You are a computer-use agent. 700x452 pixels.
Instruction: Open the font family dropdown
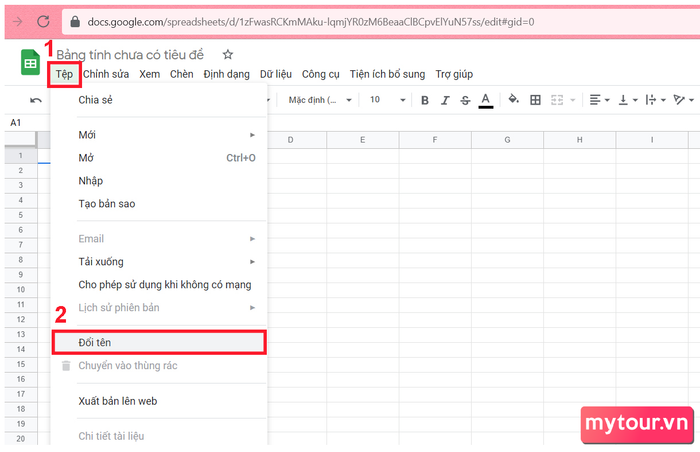[x=320, y=100]
